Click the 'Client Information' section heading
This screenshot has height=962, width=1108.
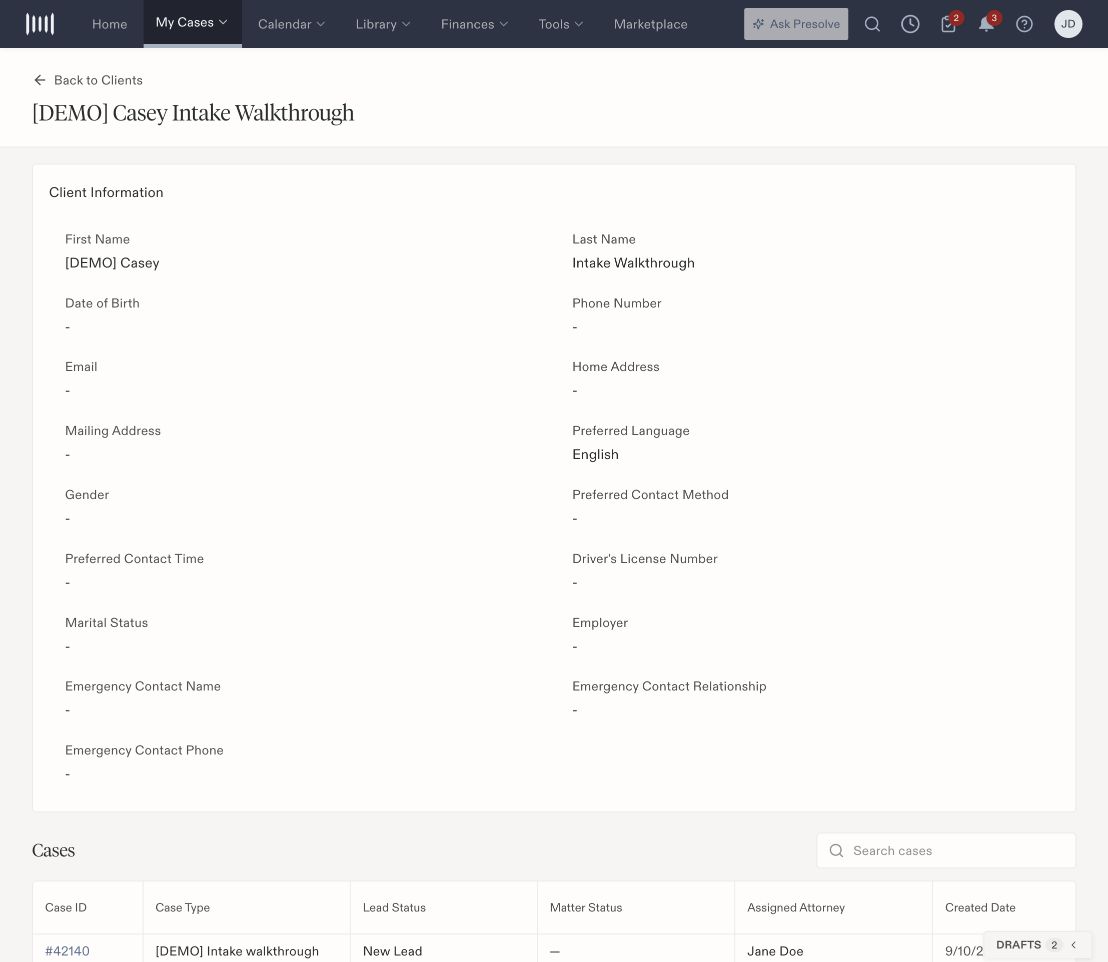(106, 192)
